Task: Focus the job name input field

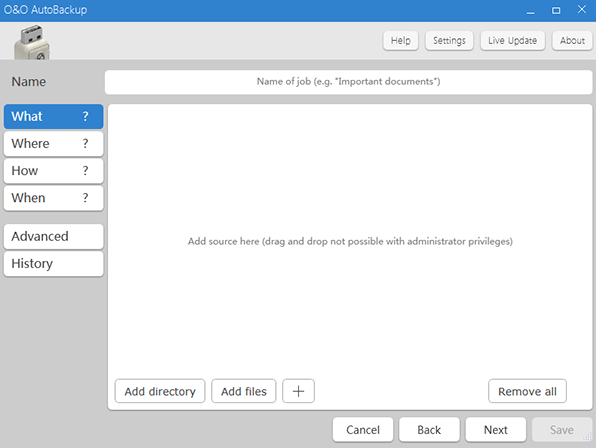Action: coord(349,82)
